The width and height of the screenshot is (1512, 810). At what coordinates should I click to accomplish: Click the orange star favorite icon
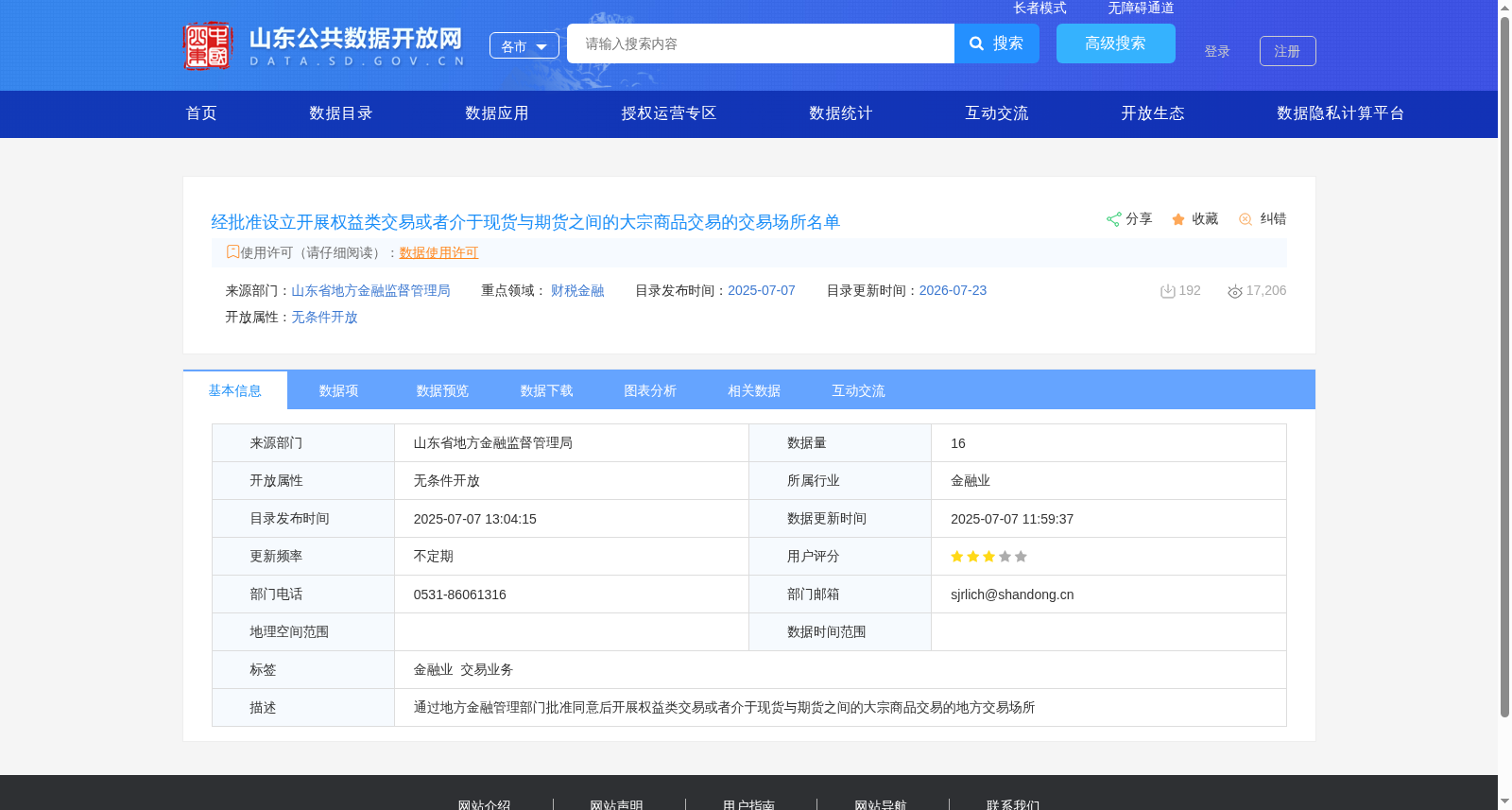point(1178,219)
